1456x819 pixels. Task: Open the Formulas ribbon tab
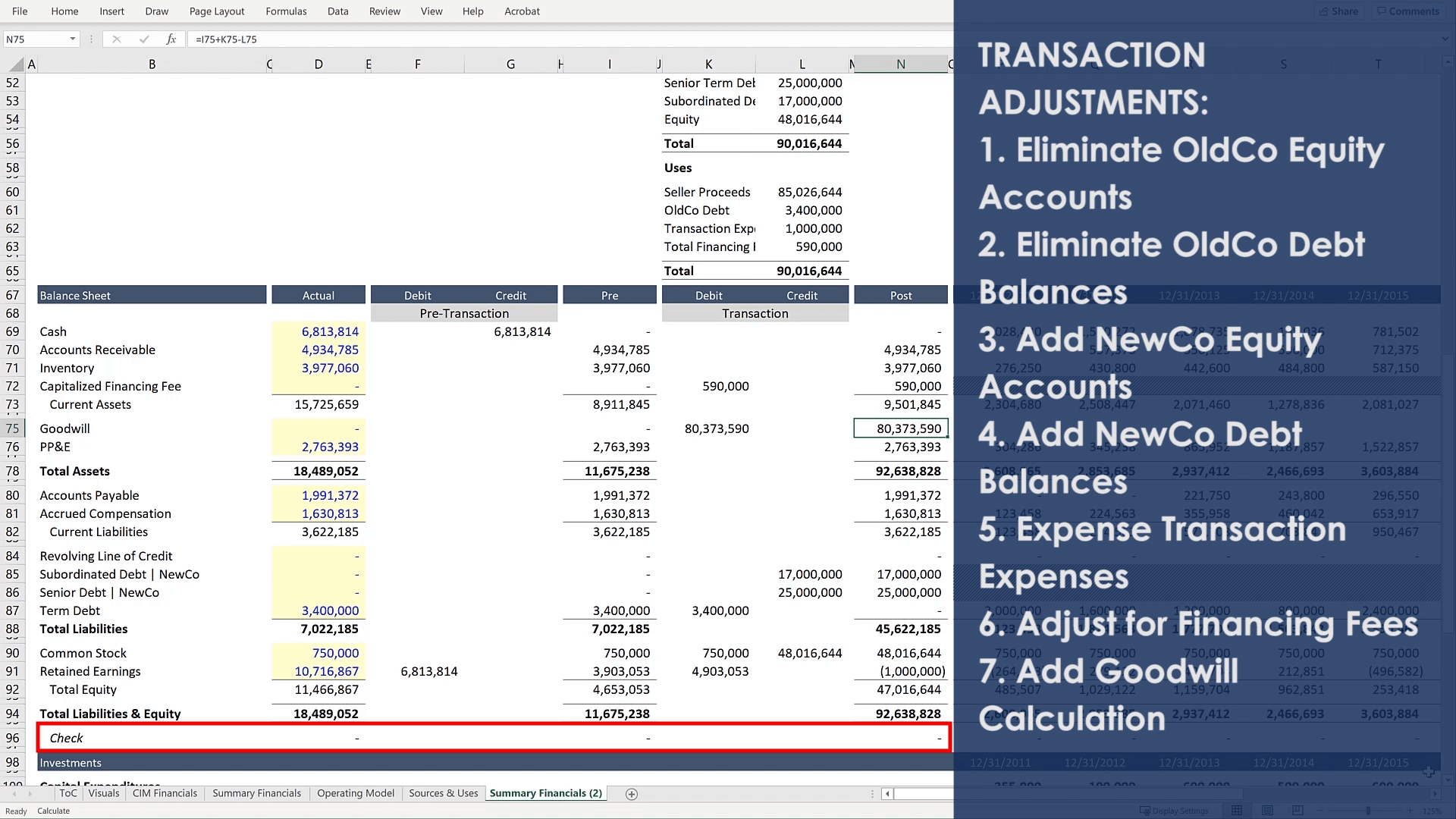click(286, 11)
